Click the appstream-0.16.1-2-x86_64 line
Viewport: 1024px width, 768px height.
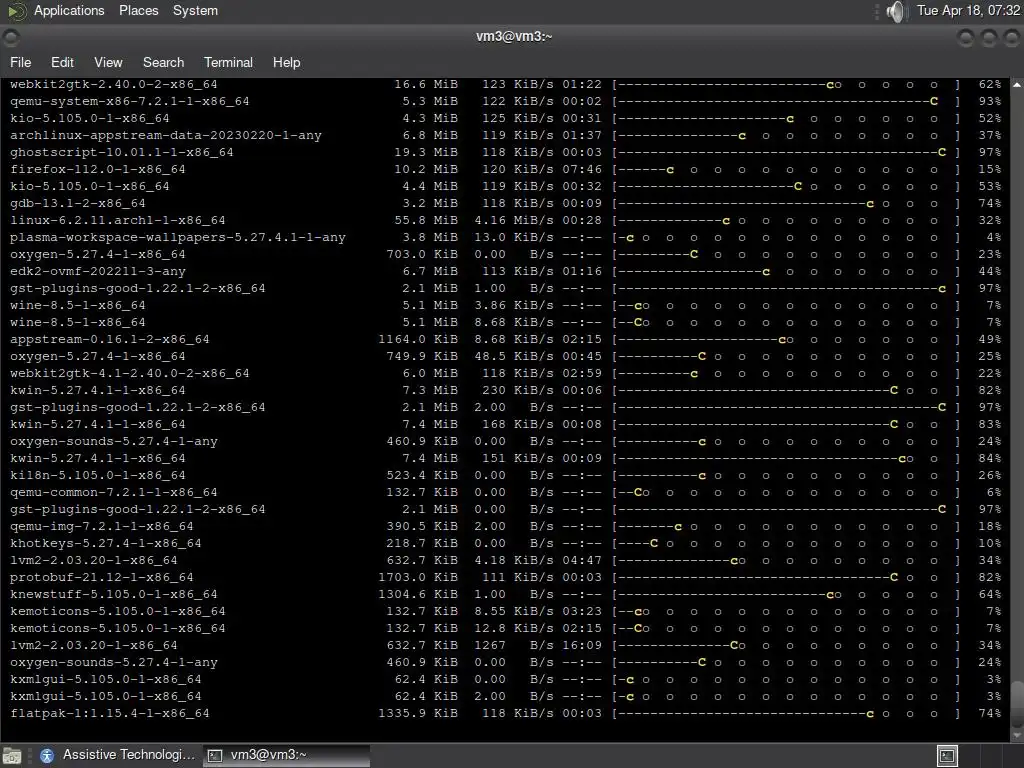point(505,339)
